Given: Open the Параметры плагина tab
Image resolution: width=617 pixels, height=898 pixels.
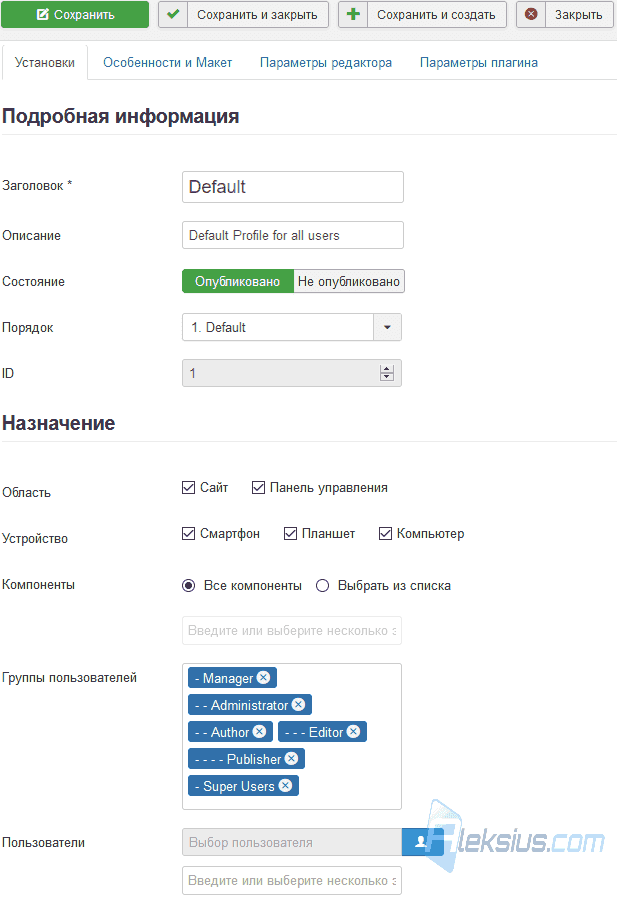Looking at the screenshot, I should [x=479, y=62].
